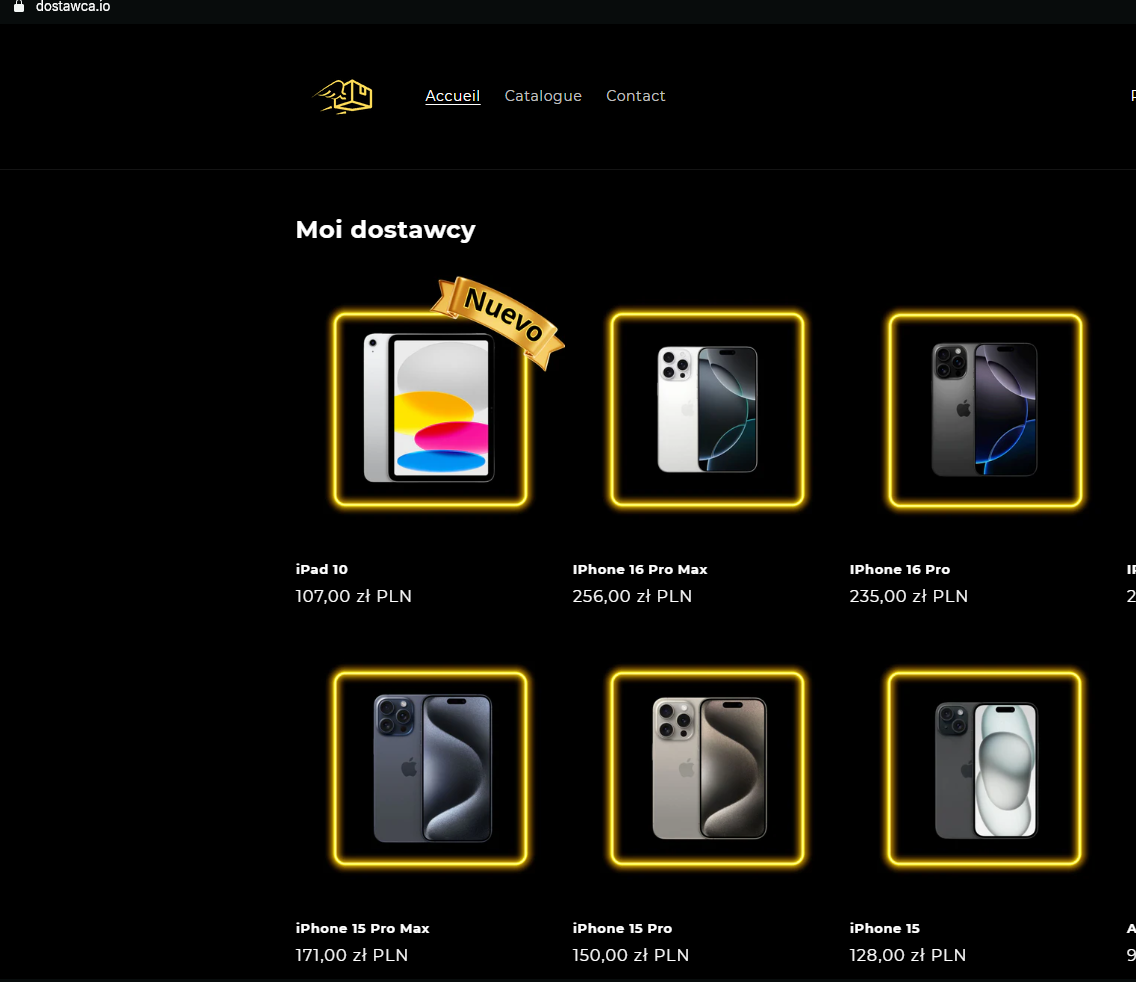Viewport: 1136px width, 982px height.
Task: Click the 256,00 zł PLN price
Action: pyautogui.click(x=632, y=596)
